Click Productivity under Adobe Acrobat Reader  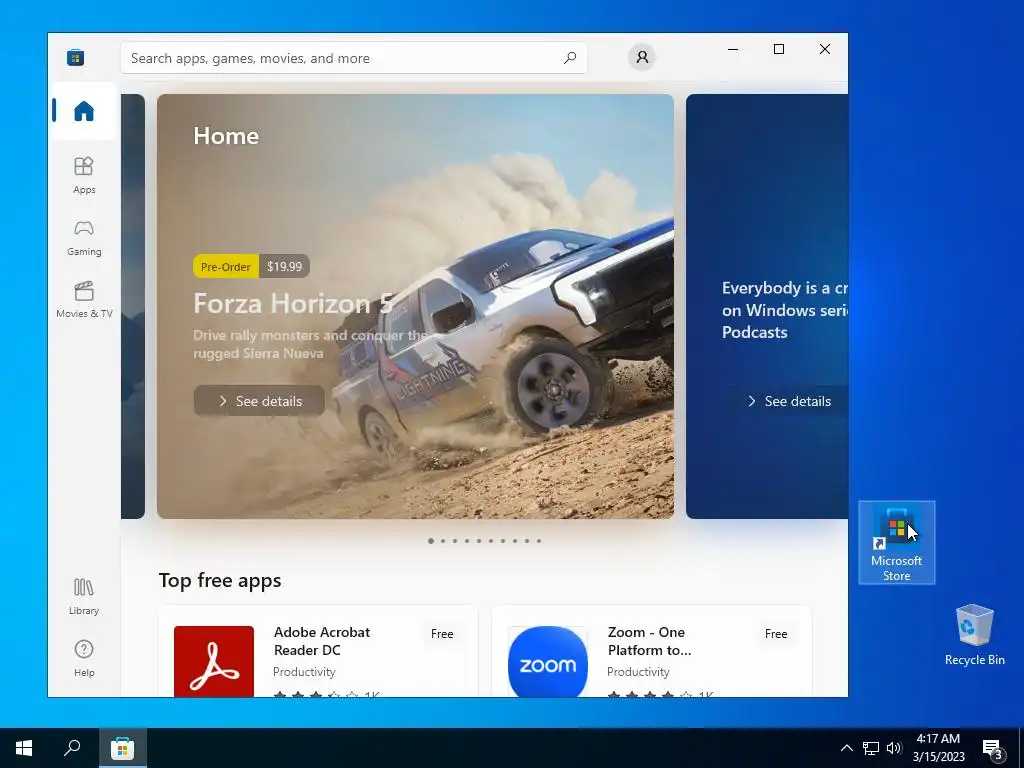[x=304, y=671]
